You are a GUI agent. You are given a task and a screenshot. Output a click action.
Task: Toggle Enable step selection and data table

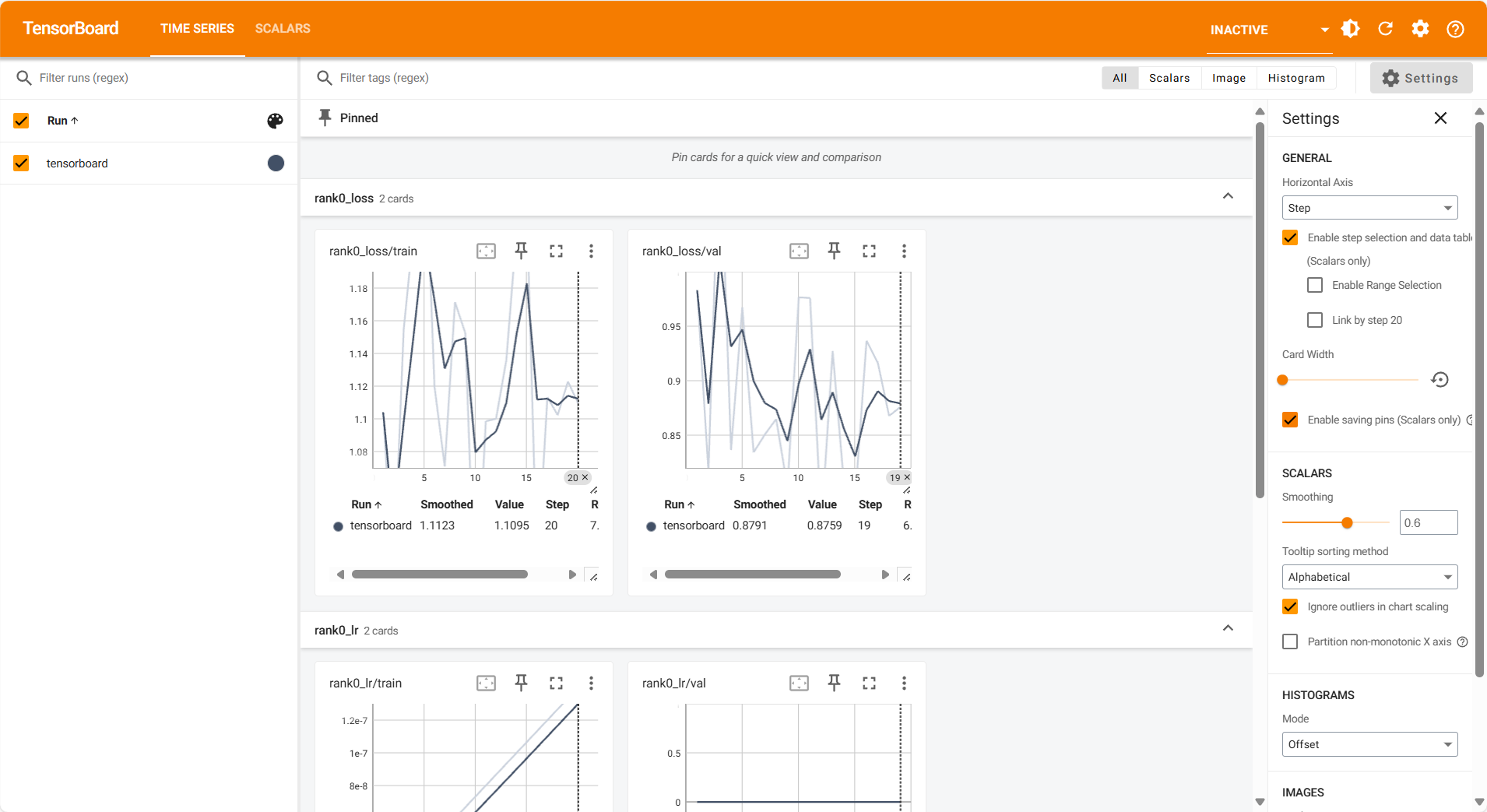[1290, 237]
